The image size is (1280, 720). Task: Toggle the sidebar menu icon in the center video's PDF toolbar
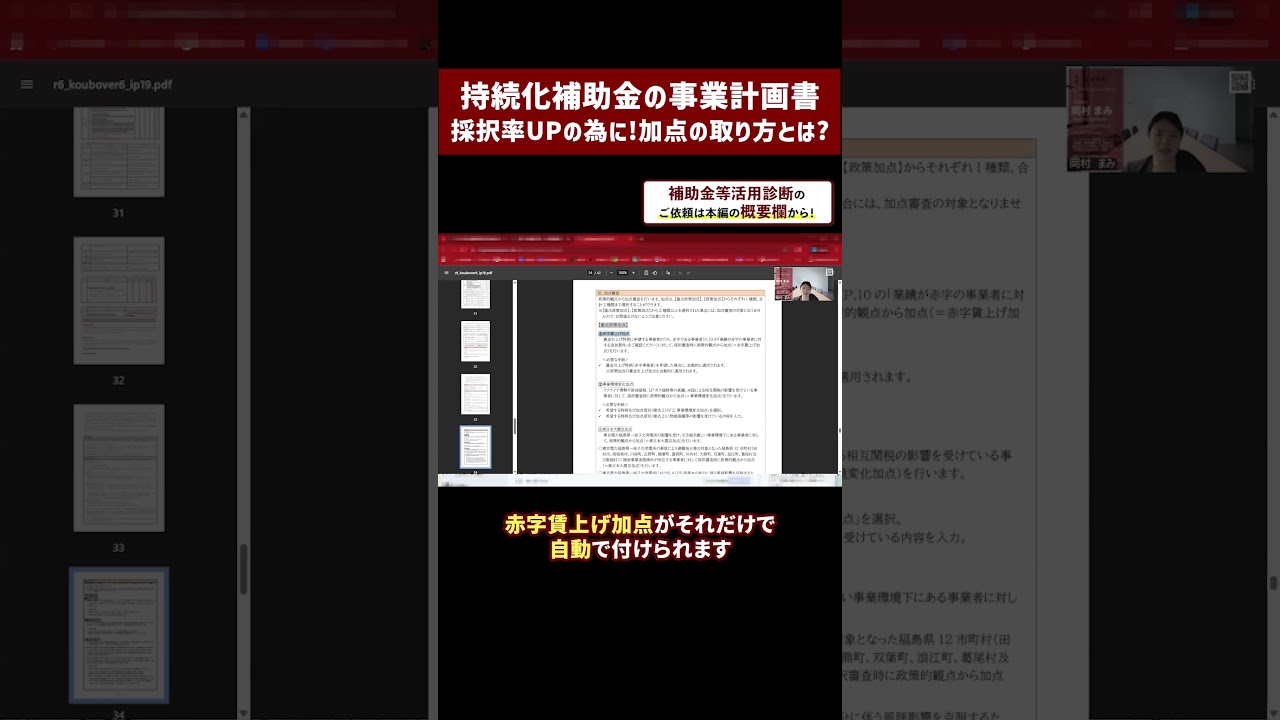pyautogui.click(x=446, y=272)
